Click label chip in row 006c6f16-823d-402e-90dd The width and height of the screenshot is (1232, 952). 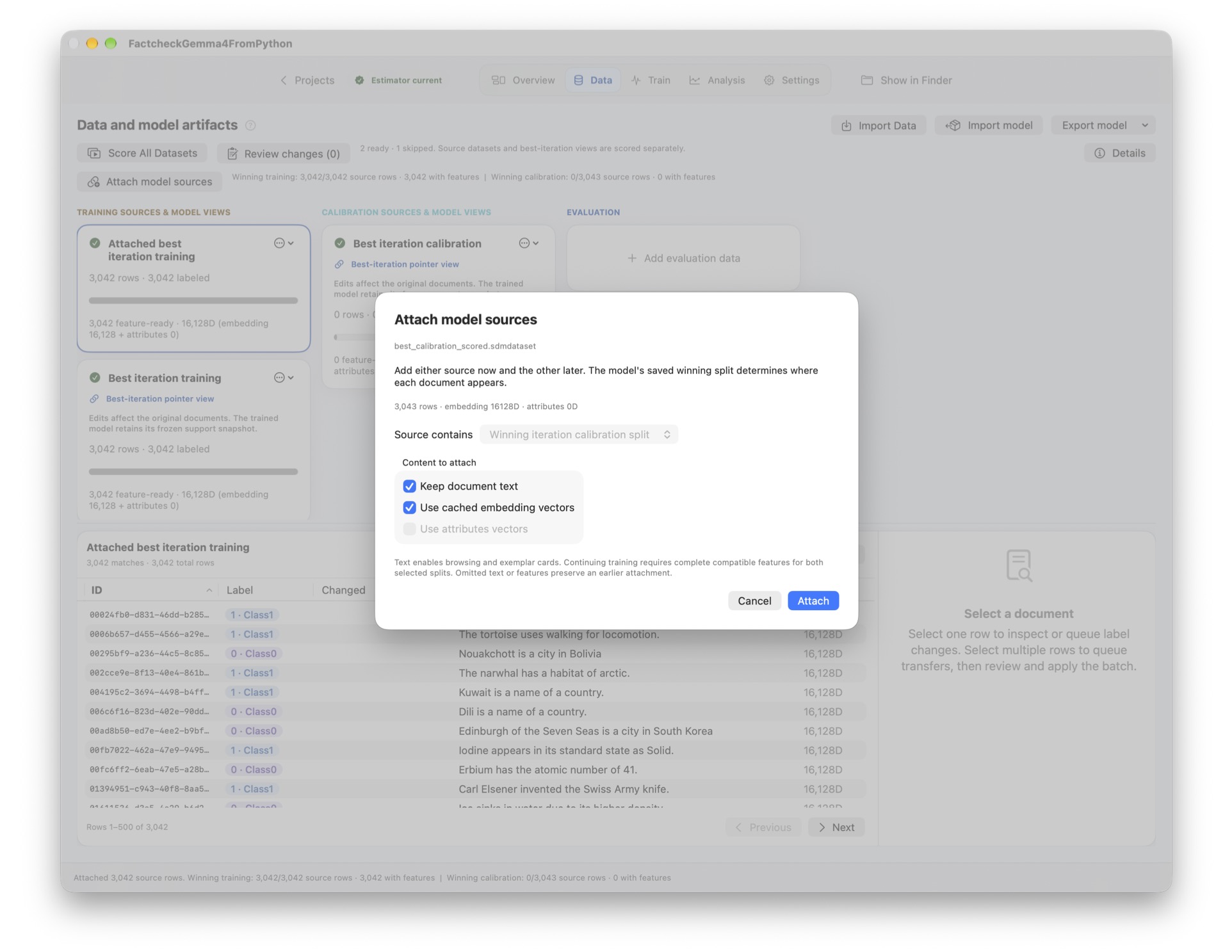click(253, 712)
